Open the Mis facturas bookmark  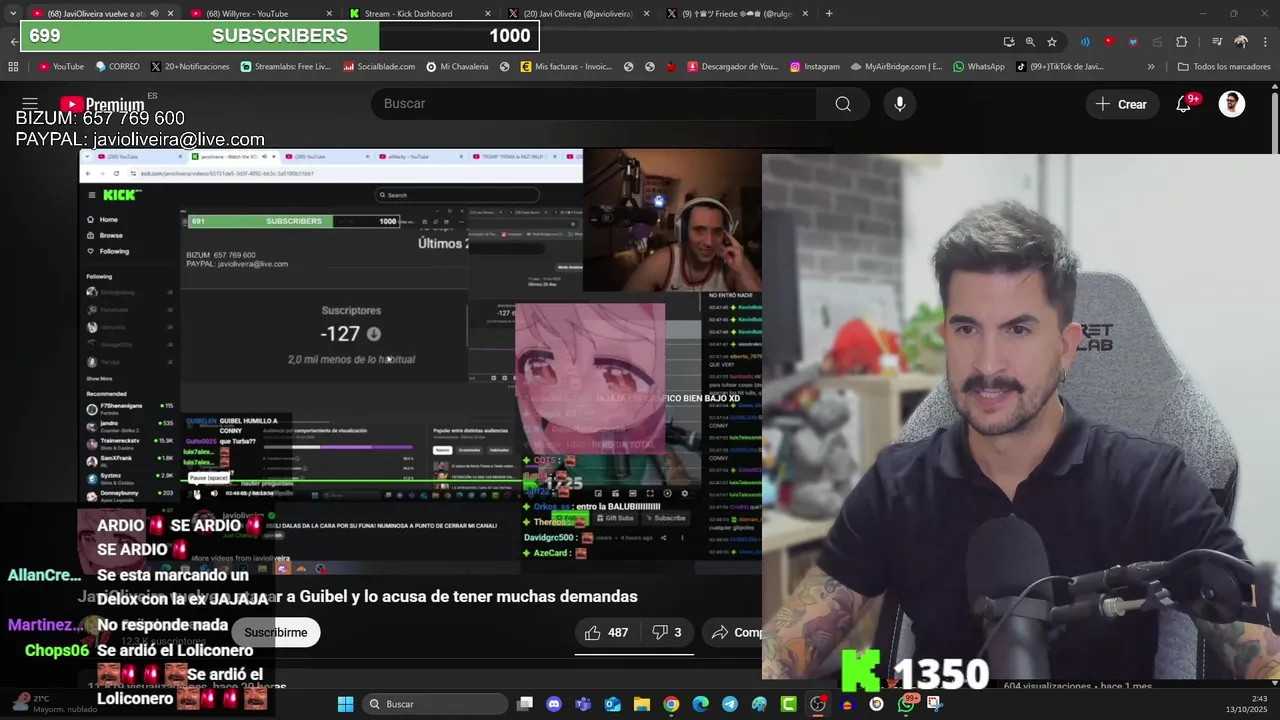click(x=566, y=67)
